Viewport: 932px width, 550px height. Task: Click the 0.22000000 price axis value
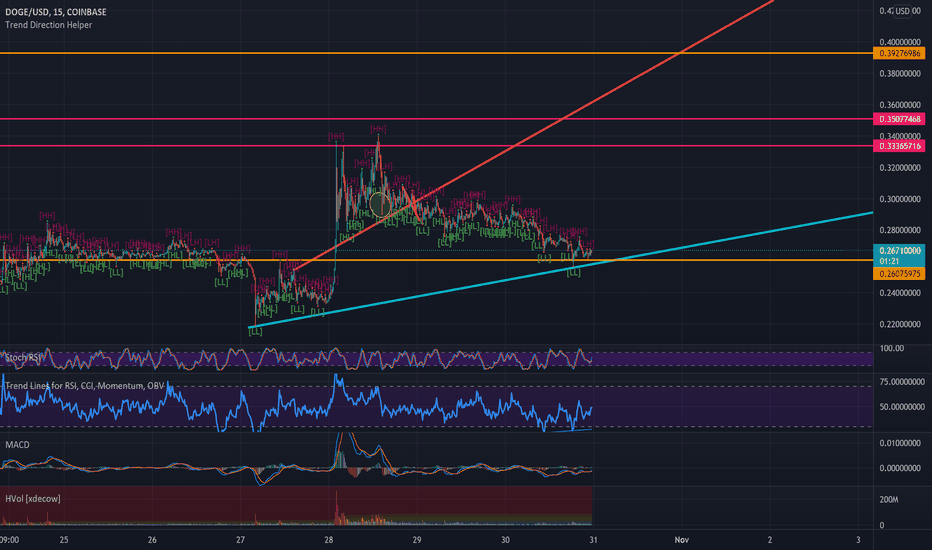(x=900, y=325)
